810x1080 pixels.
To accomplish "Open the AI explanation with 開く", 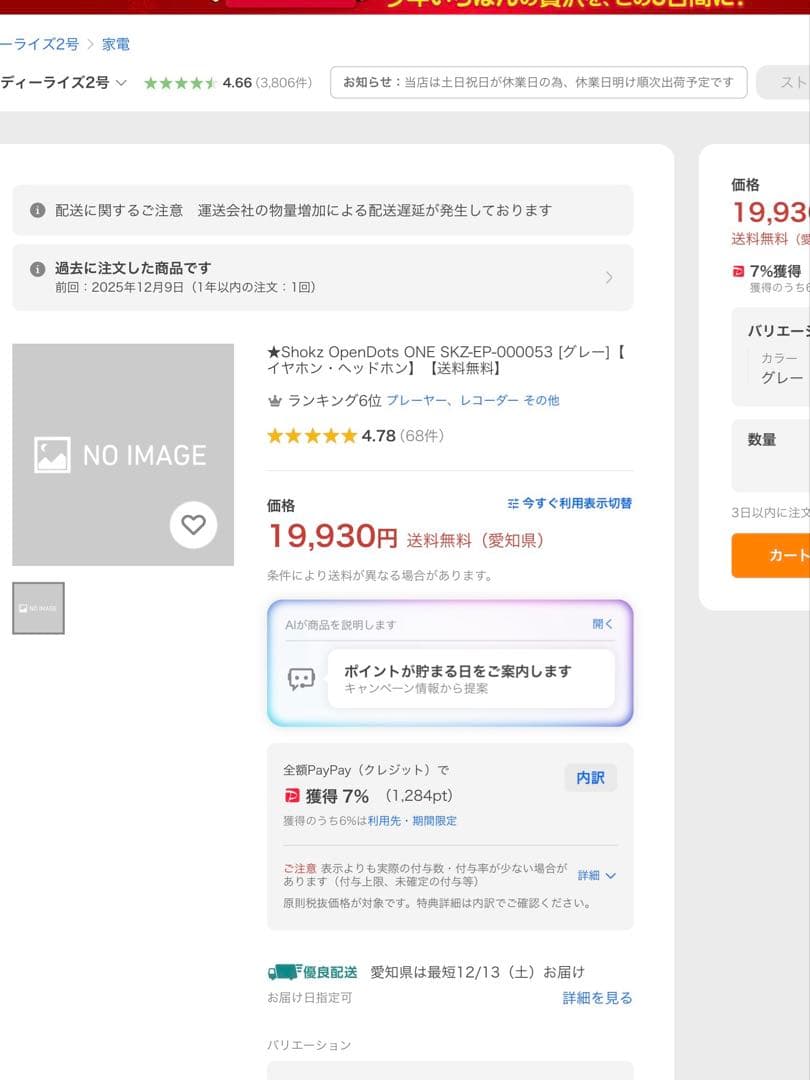I will click(x=602, y=623).
